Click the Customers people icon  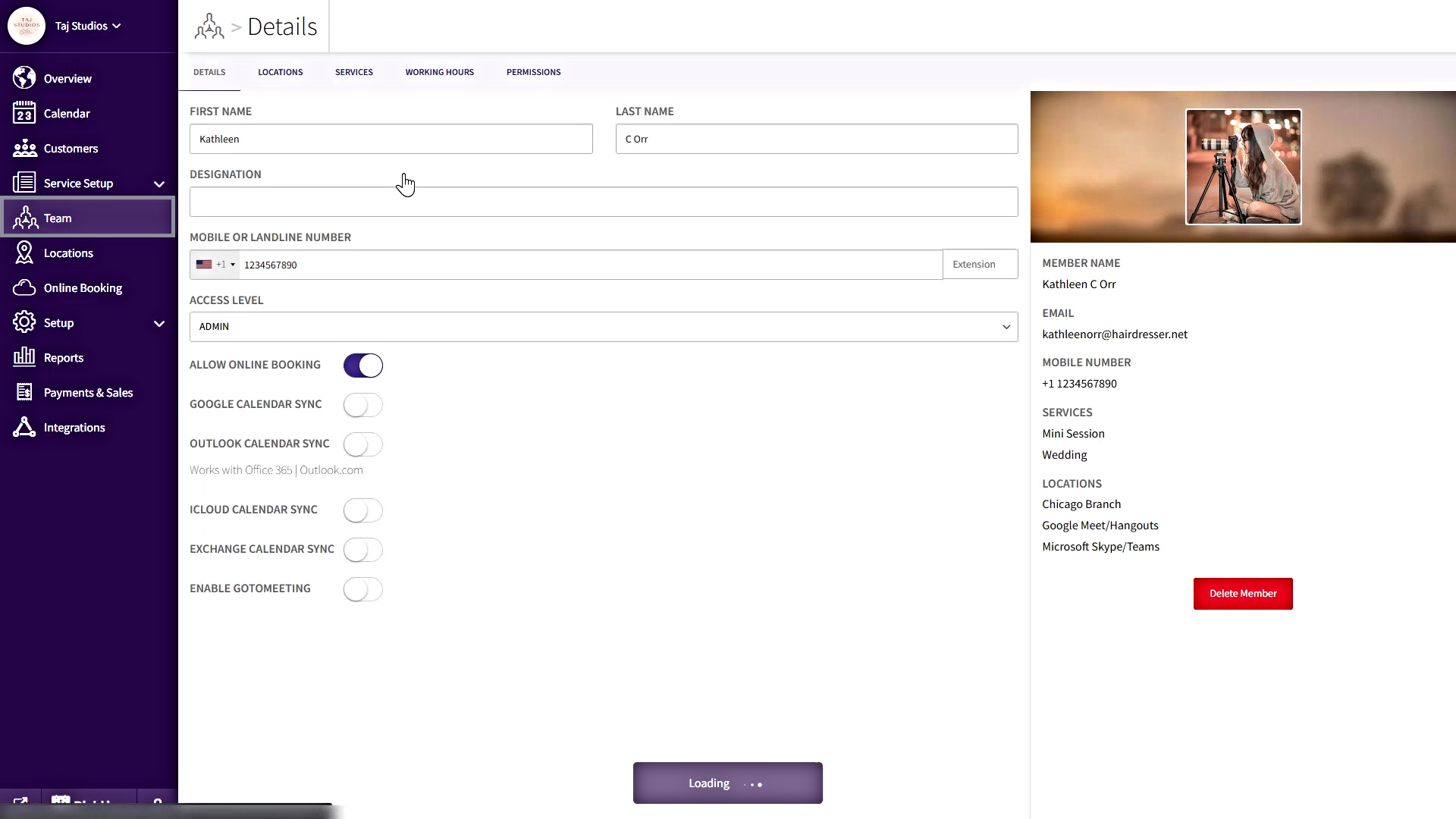[24, 148]
